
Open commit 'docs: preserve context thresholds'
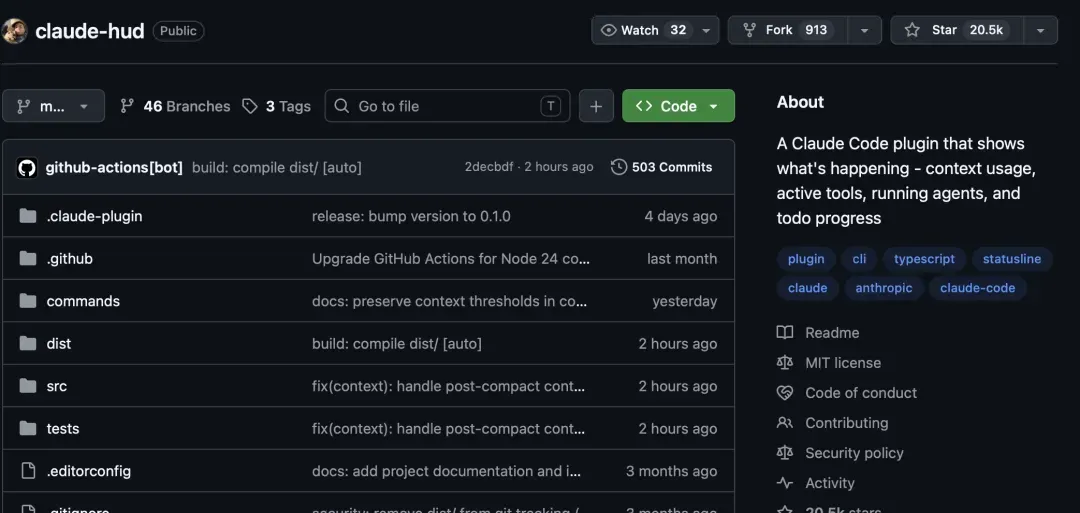(449, 301)
